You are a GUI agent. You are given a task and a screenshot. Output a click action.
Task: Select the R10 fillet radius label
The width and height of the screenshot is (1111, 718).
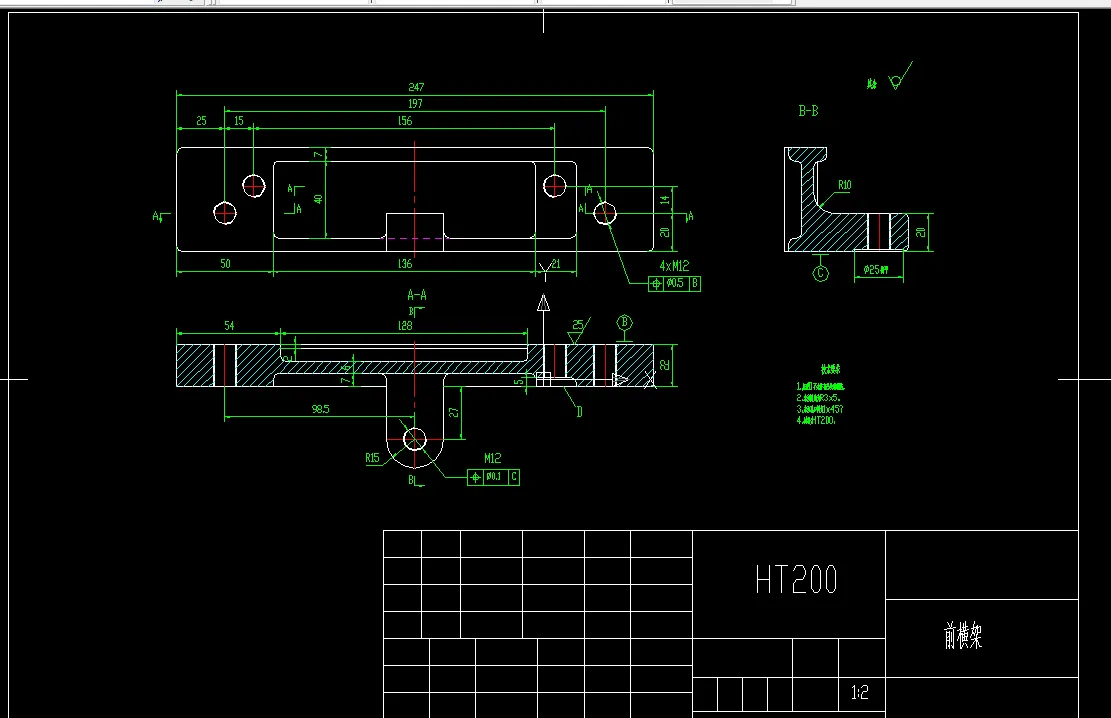845,185
